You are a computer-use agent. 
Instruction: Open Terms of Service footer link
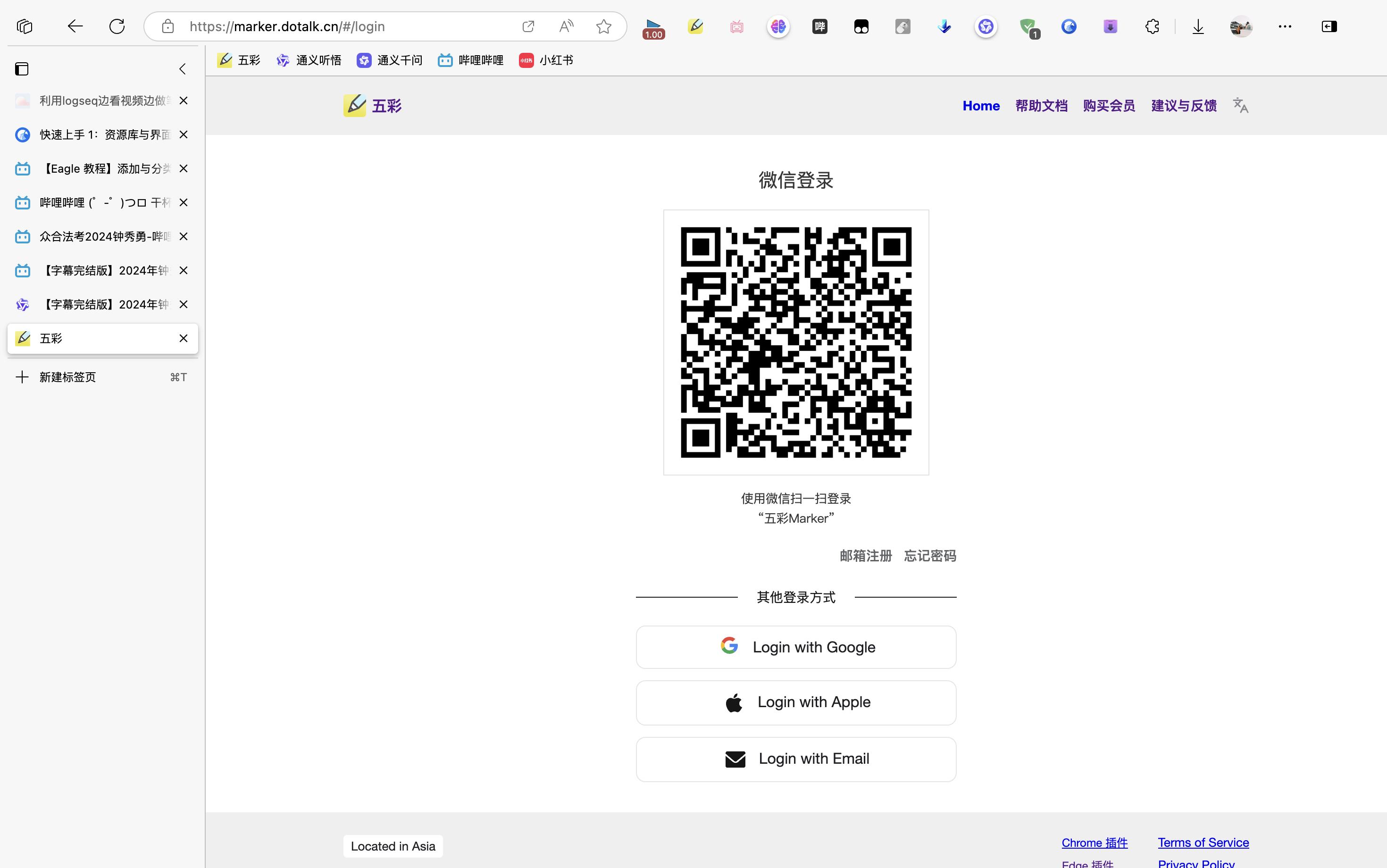1203,842
